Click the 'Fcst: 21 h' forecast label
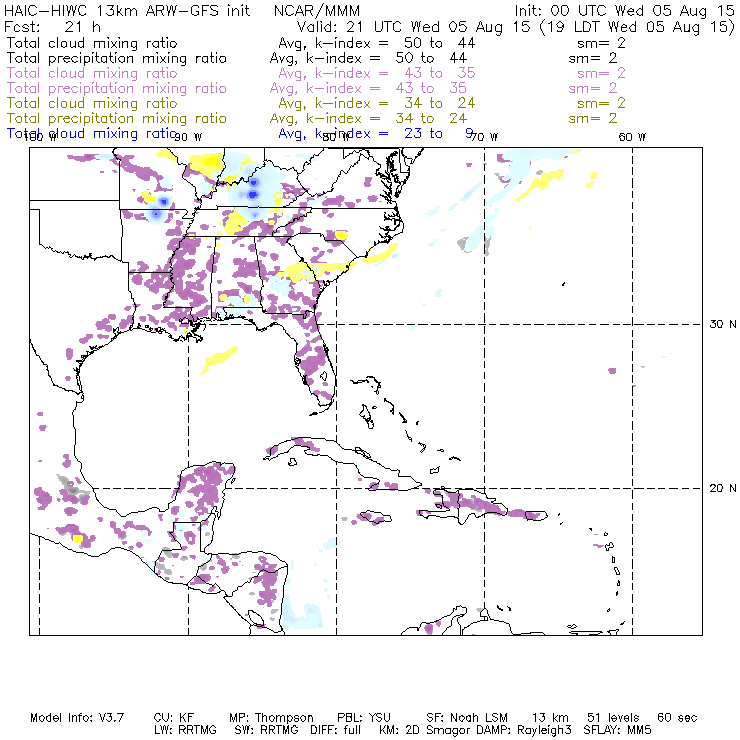The height and width of the screenshot is (740, 740). pos(52,26)
